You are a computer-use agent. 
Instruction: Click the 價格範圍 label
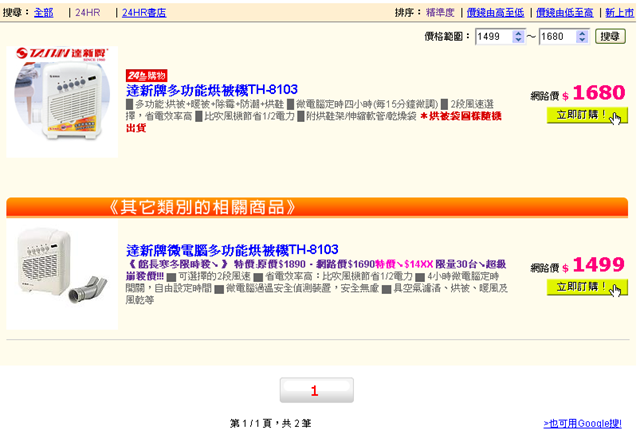point(447,37)
